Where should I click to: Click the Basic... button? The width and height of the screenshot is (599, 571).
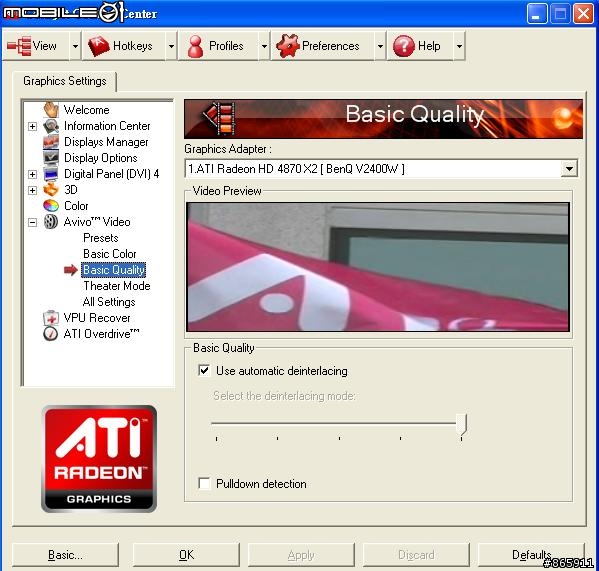[x=65, y=555]
